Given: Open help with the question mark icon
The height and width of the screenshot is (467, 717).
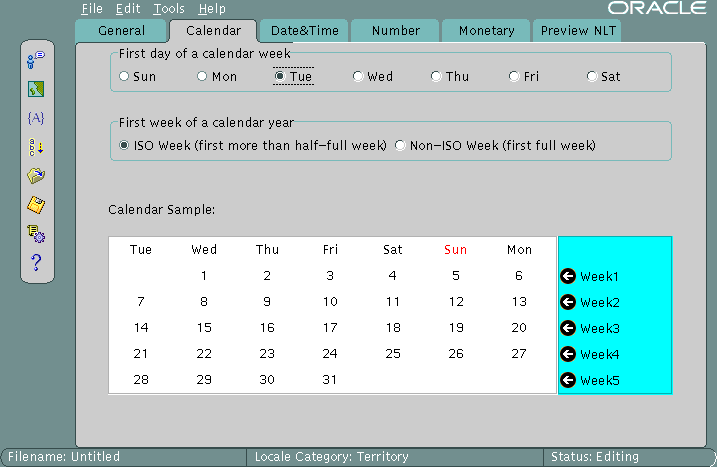Looking at the screenshot, I should coord(36,263).
